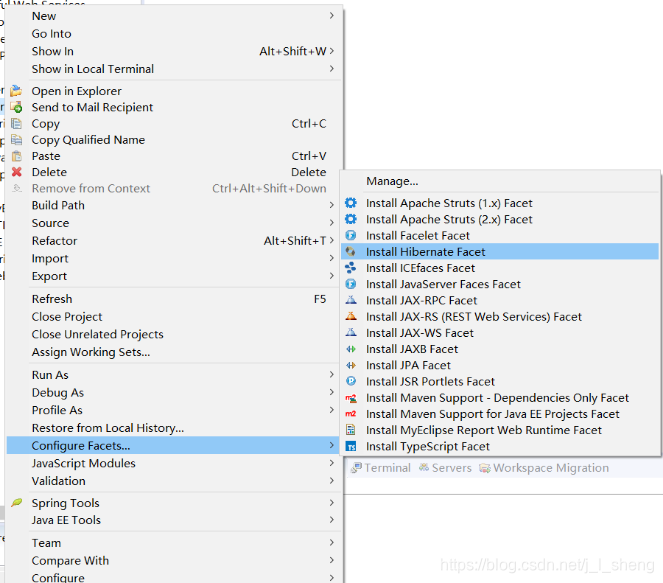Expand the Refactor submenu arrow
The height and width of the screenshot is (583, 663).
pyautogui.click(x=332, y=241)
